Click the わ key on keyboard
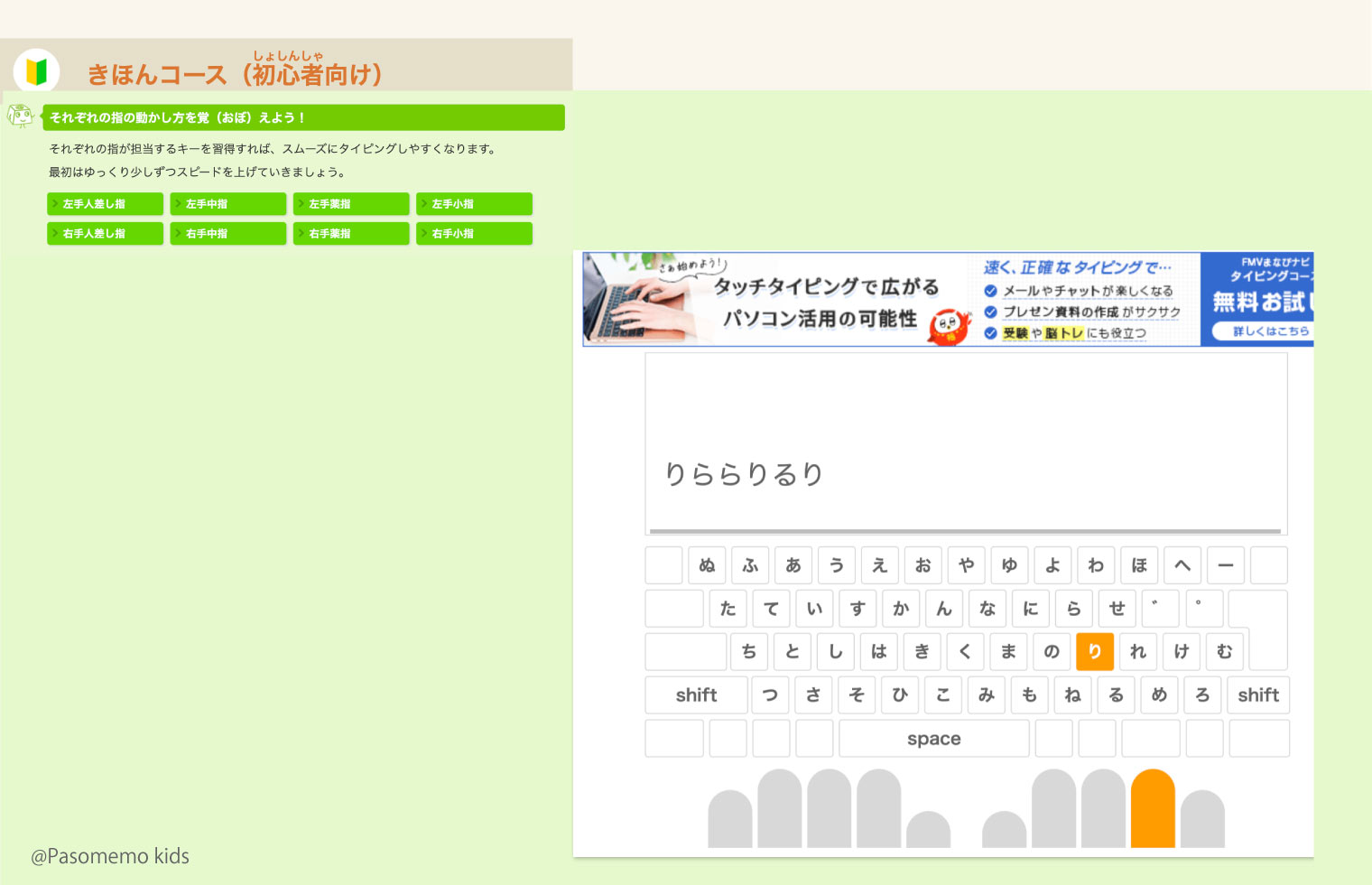Image resolution: width=1372 pixels, height=885 pixels. 1096,565
